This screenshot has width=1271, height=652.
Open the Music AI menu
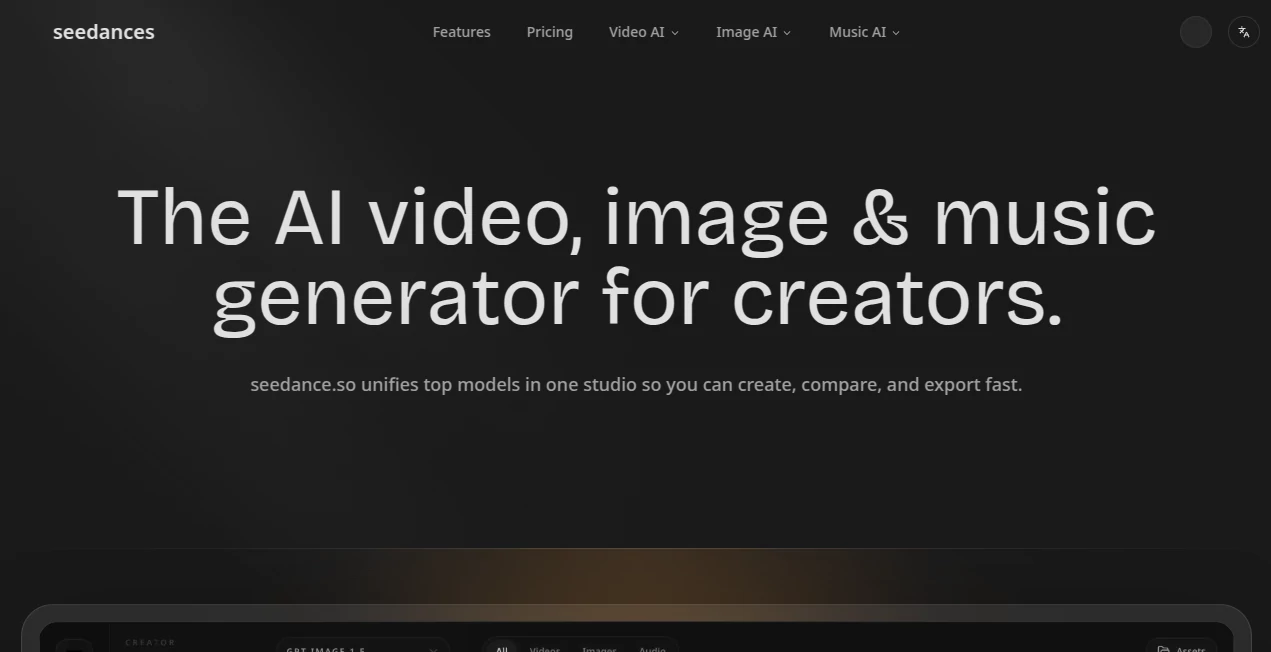click(x=863, y=32)
